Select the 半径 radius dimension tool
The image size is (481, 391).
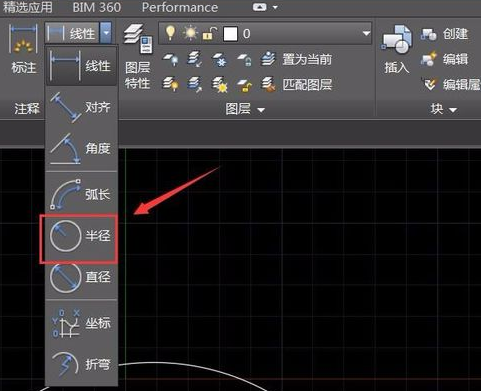point(80,236)
